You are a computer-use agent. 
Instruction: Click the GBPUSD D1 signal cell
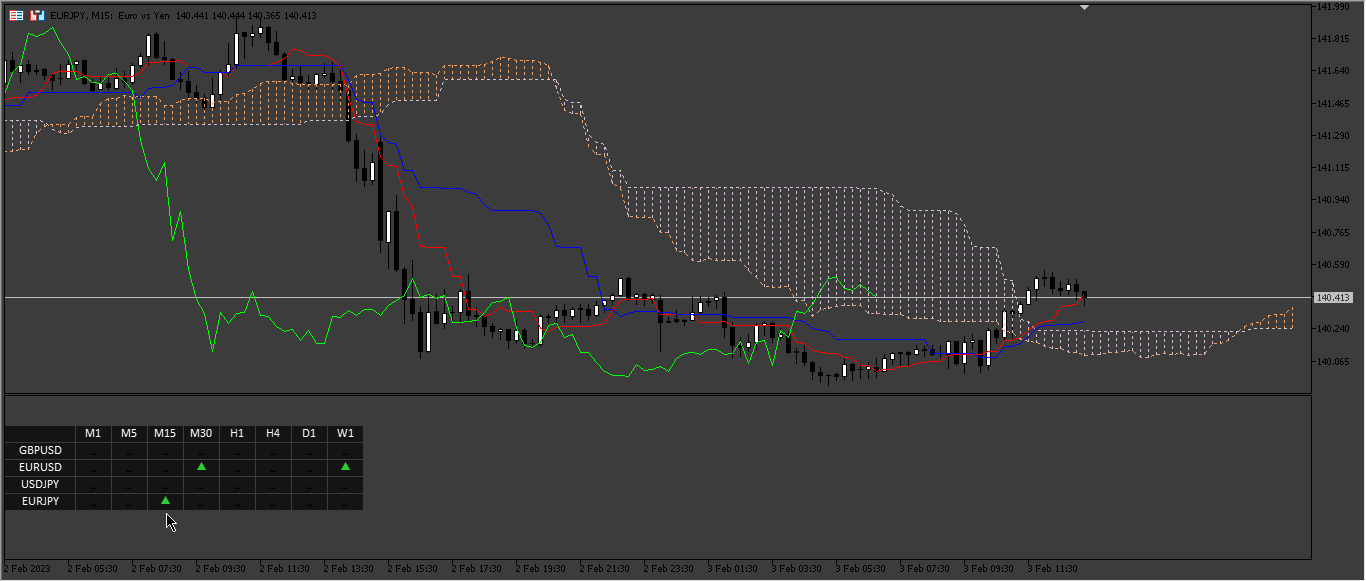click(309, 450)
